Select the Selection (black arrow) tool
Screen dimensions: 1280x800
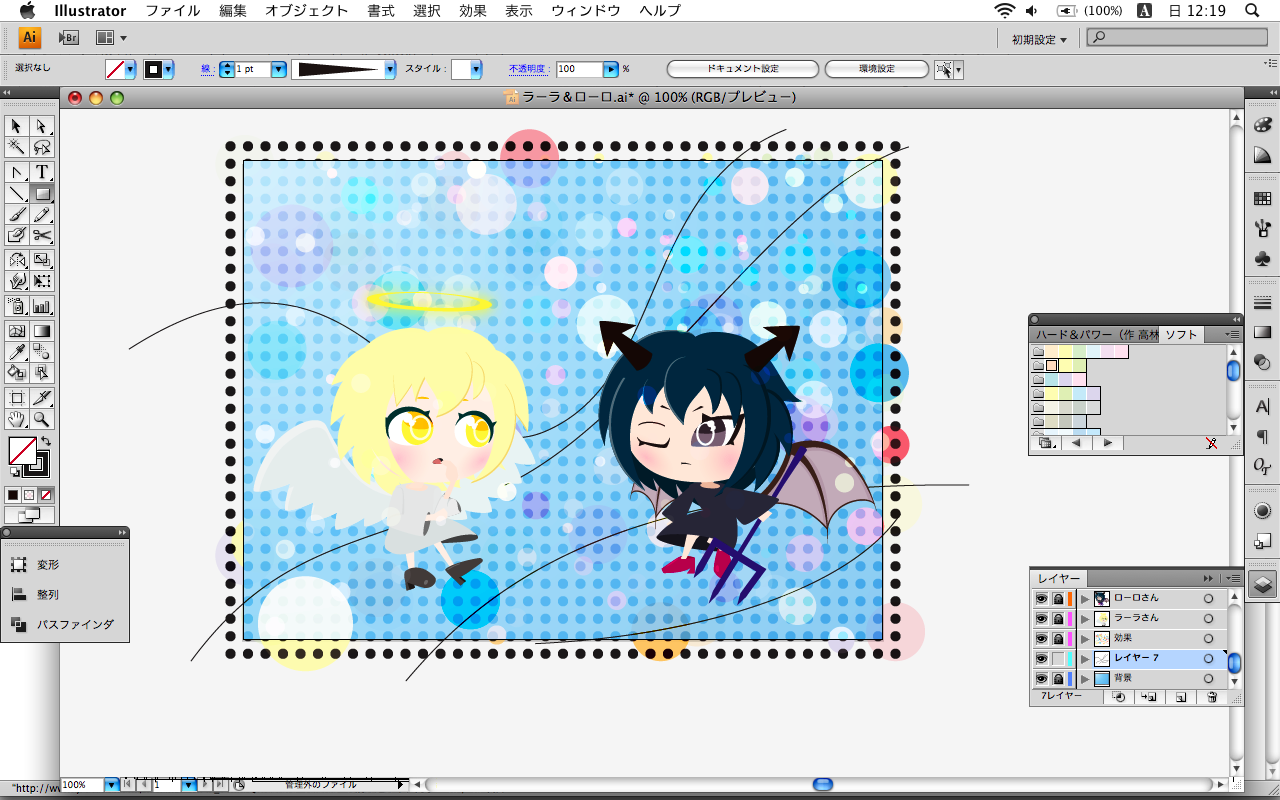tap(16, 126)
